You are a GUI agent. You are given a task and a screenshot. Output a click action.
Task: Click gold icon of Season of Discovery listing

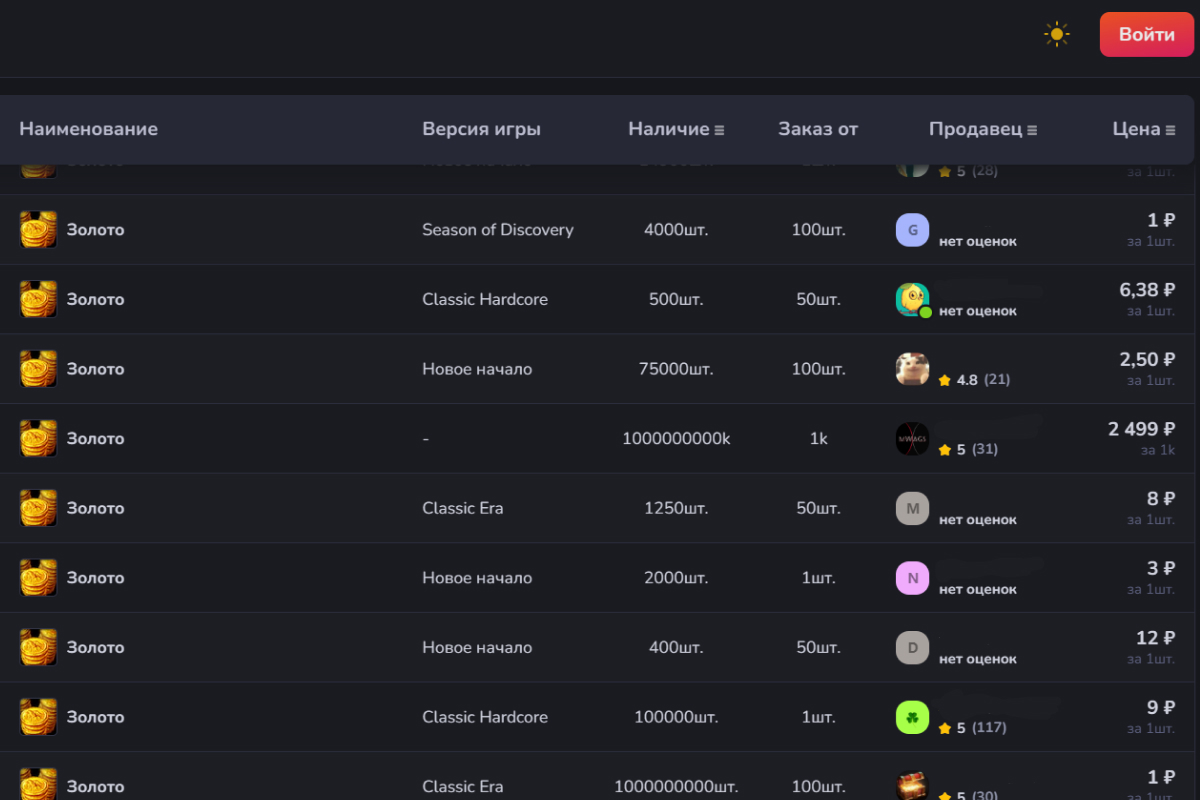(x=38, y=230)
